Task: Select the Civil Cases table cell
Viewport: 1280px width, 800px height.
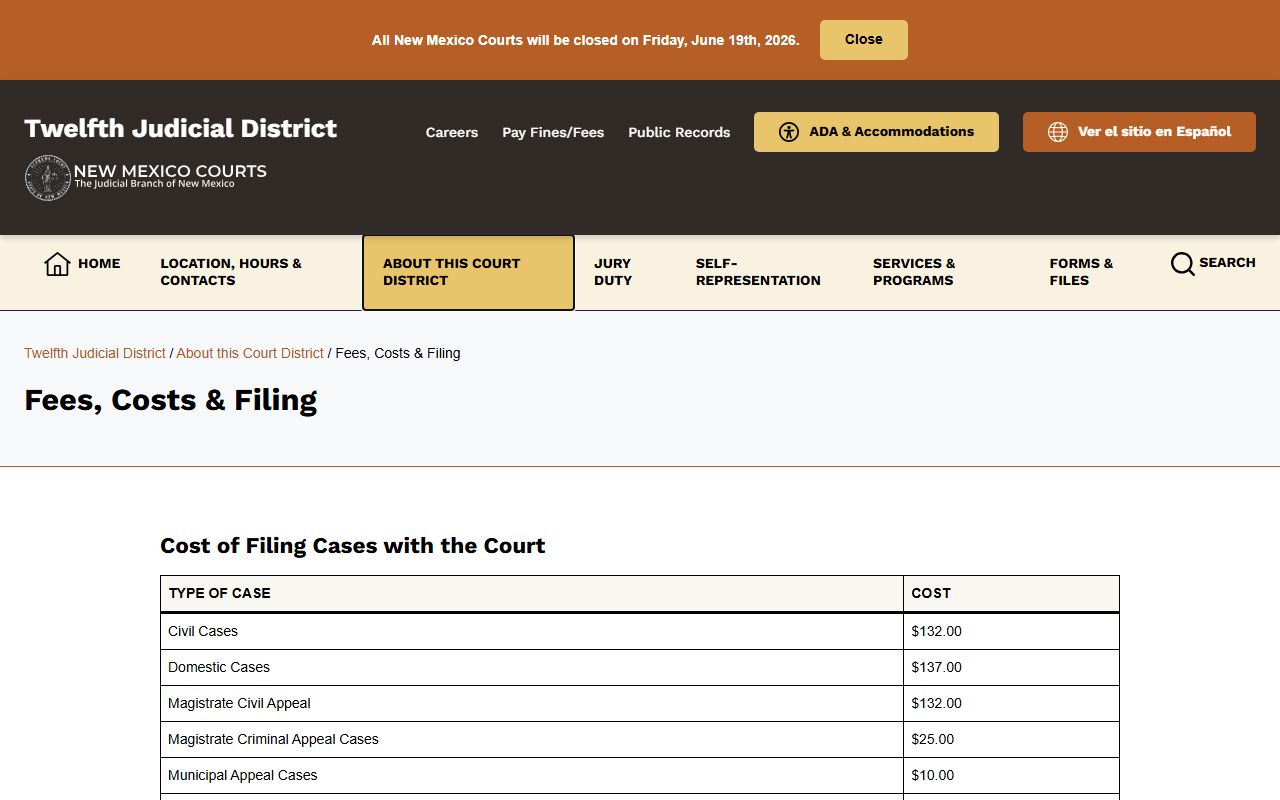Action: (532, 631)
